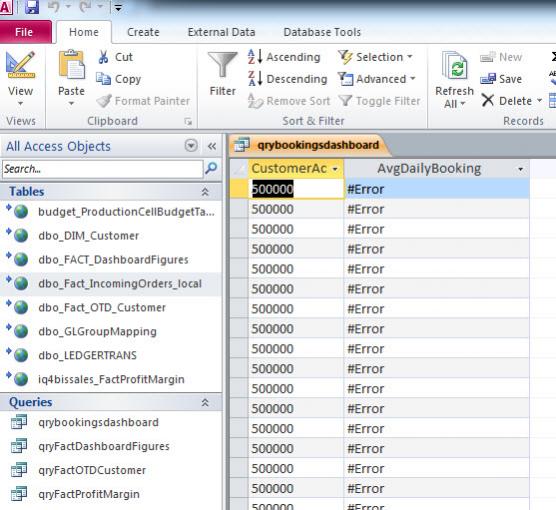
Task: Click the Cut scissors icon
Action: coord(103,57)
